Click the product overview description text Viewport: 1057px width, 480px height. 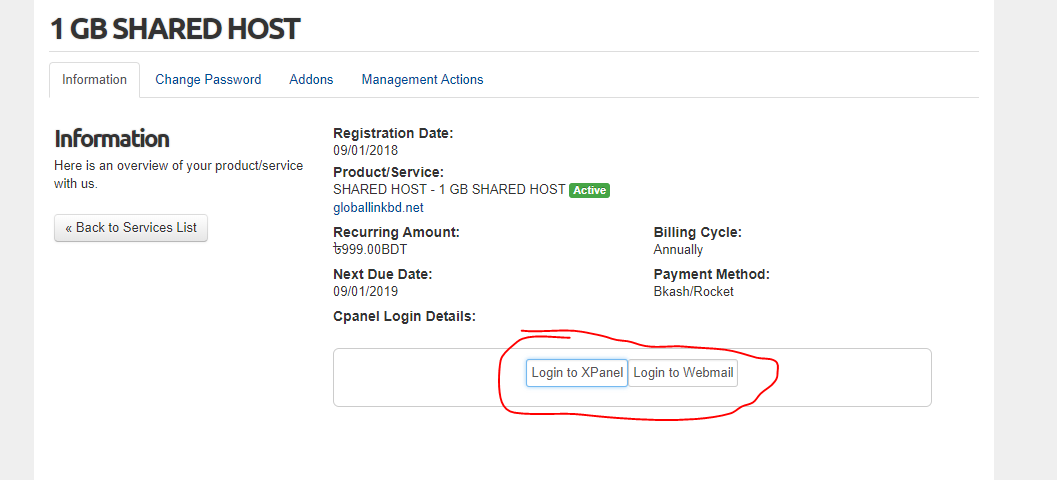click(177, 174)
